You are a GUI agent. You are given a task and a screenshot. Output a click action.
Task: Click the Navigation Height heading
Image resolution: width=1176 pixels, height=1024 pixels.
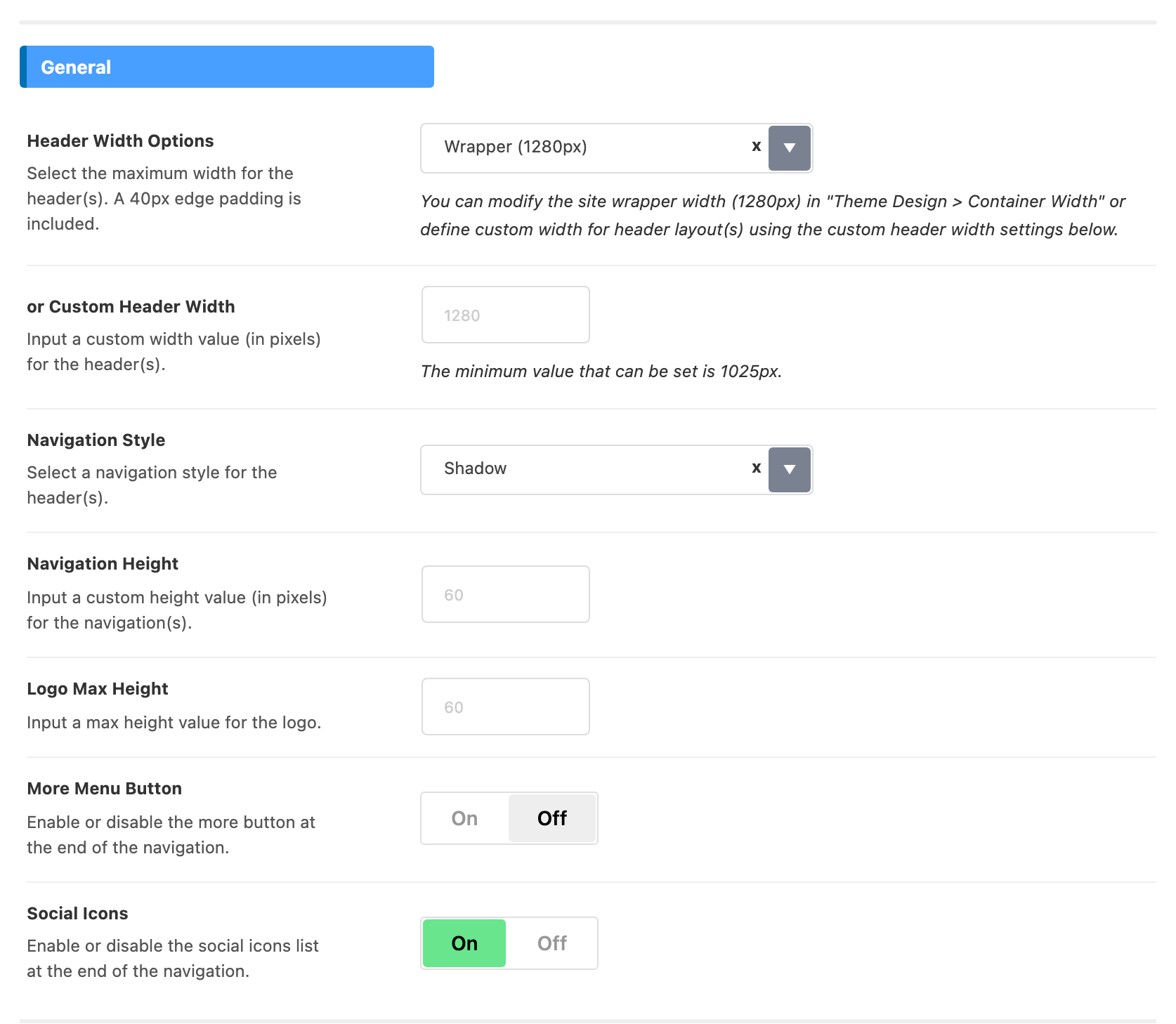[x=103, y=563]
